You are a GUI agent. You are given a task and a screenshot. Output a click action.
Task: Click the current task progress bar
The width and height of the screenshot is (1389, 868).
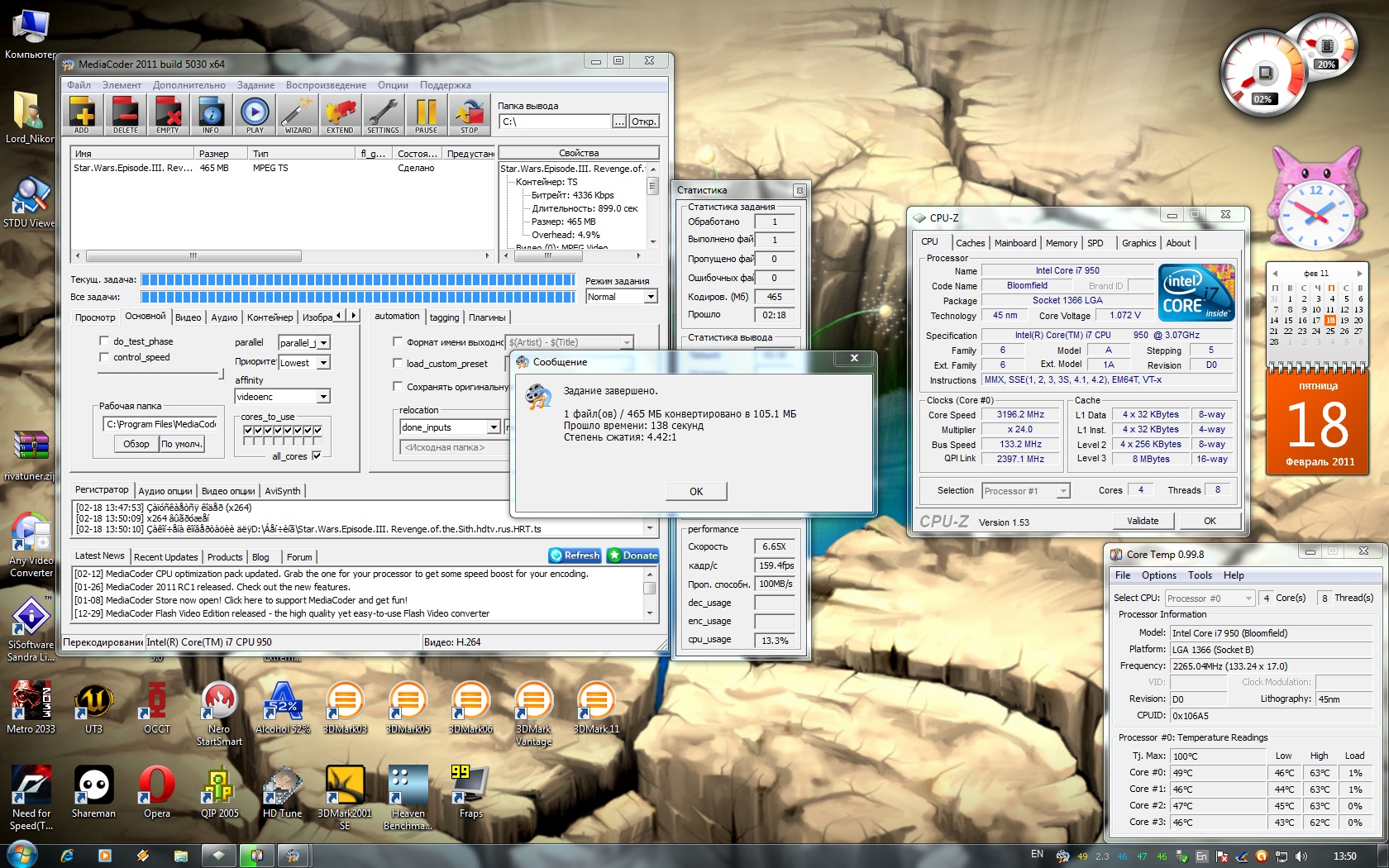(x=357, y=279)
